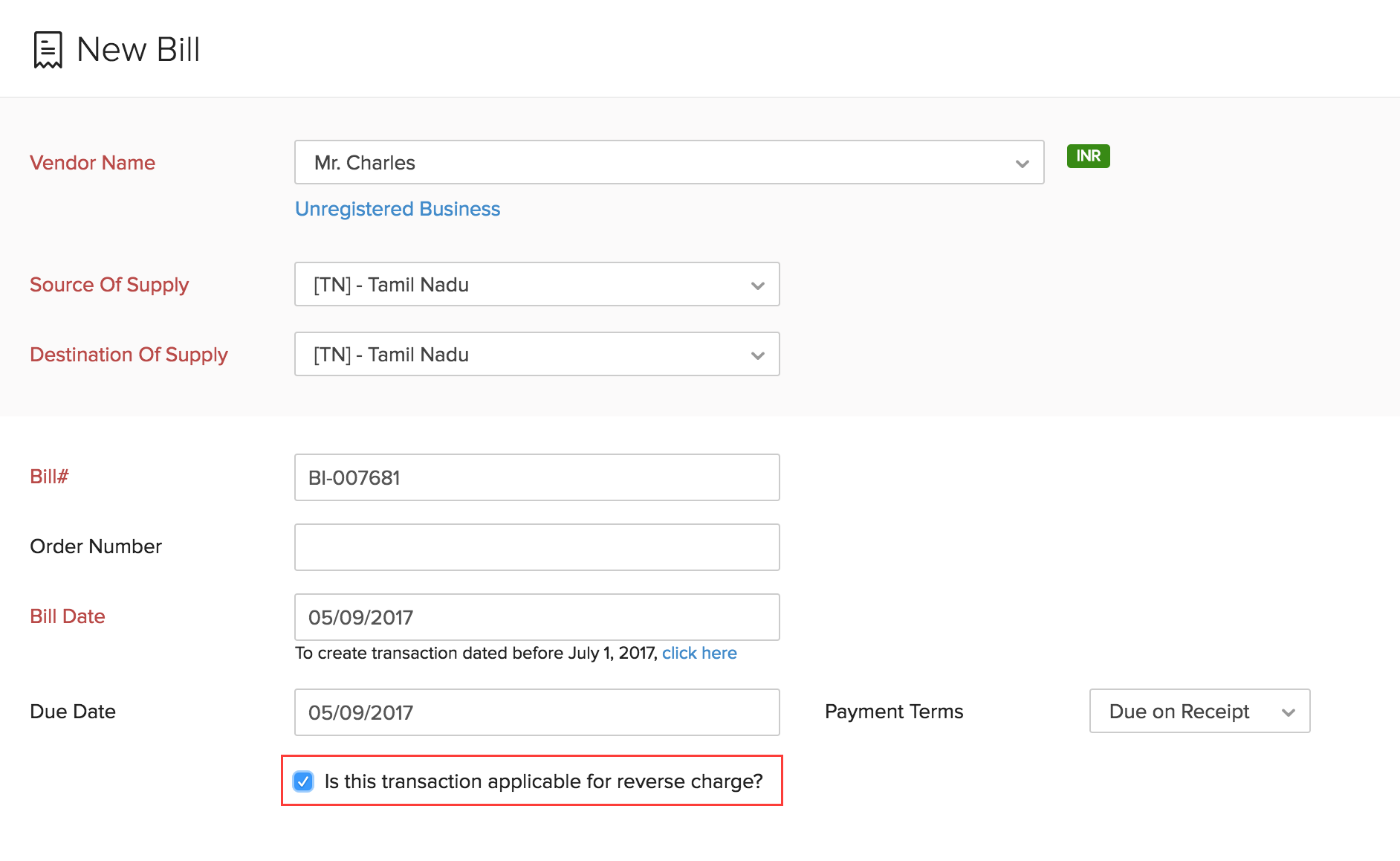Click the Due Date field
The width and height of the screenshot is (1400, 861).
coord(537,712)
